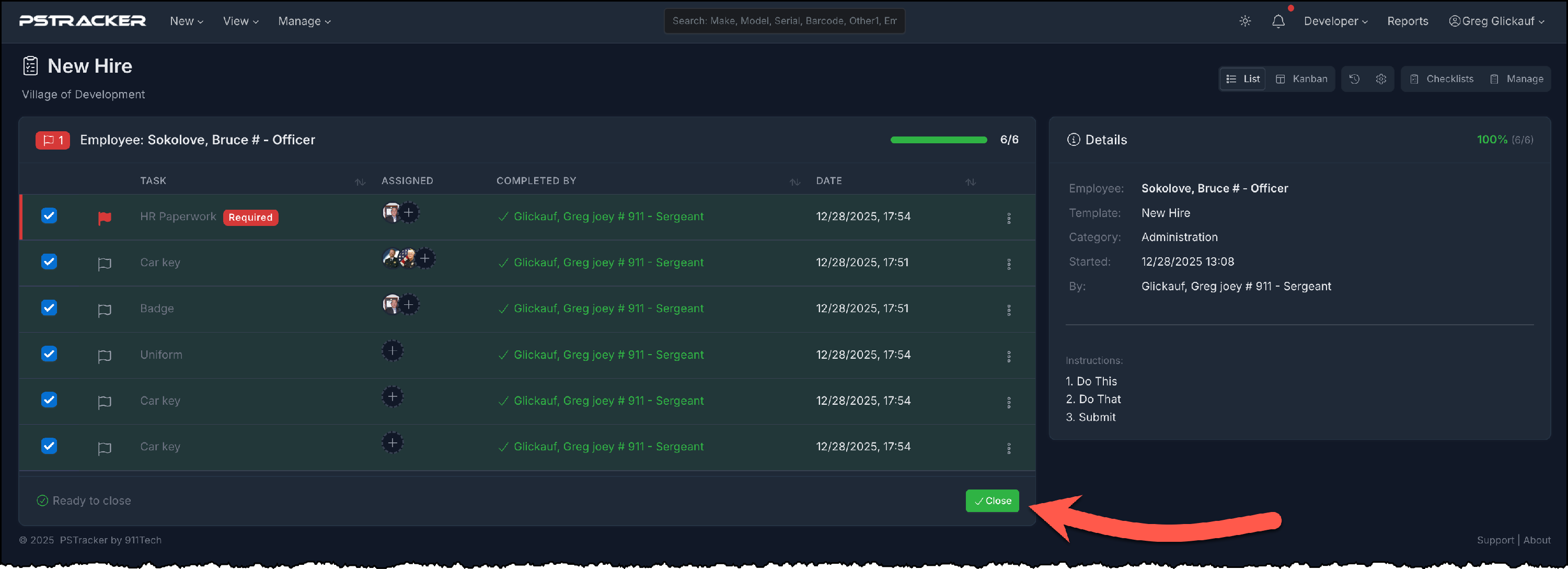Open HR Paperwork row options menu

tap(1008, 218)
